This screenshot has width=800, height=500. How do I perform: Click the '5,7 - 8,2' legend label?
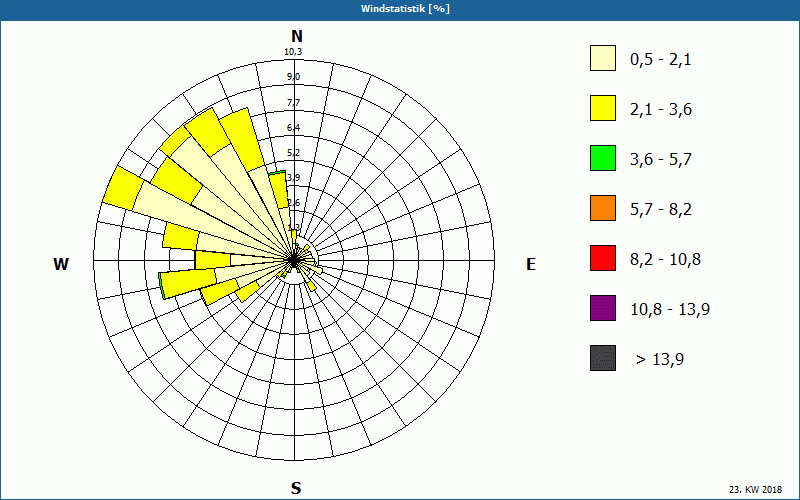click(661, 210)
